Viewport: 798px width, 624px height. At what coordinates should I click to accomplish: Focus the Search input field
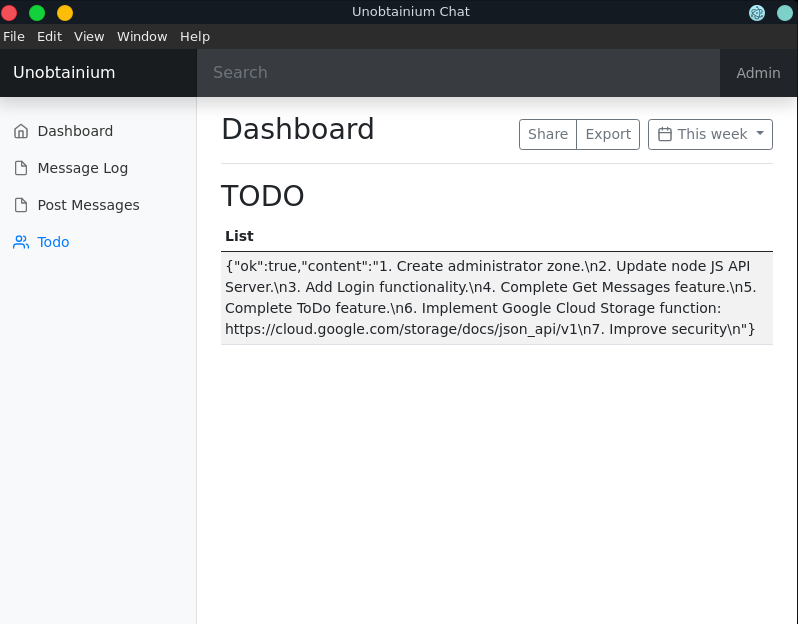(458, 73)
